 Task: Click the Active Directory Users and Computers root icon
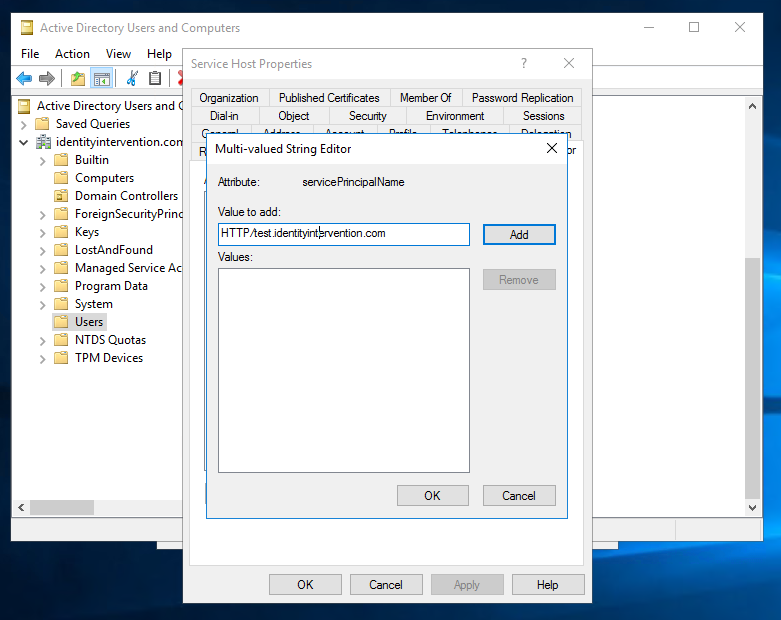24,106
